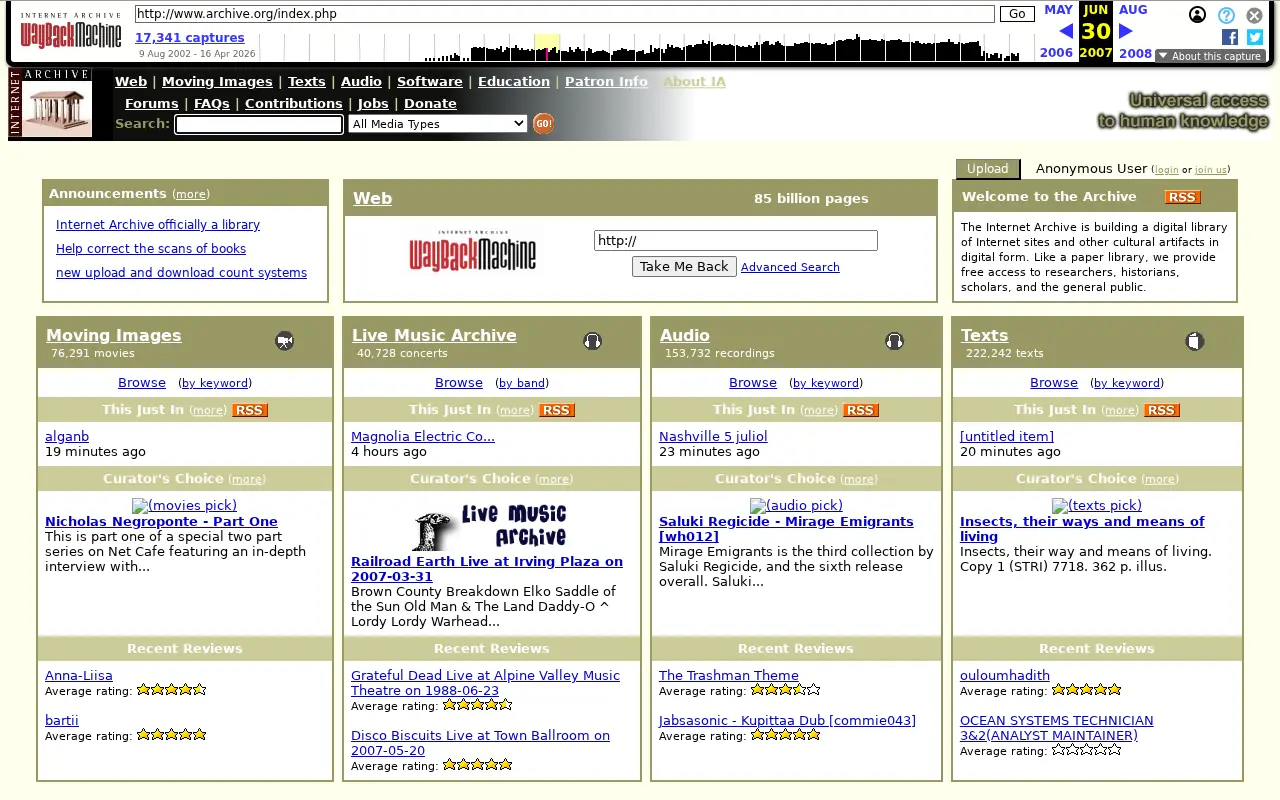This screenshot has width=1280, height=800.
Task: Go to next capture with right arrow
Action: [1125, 31]
